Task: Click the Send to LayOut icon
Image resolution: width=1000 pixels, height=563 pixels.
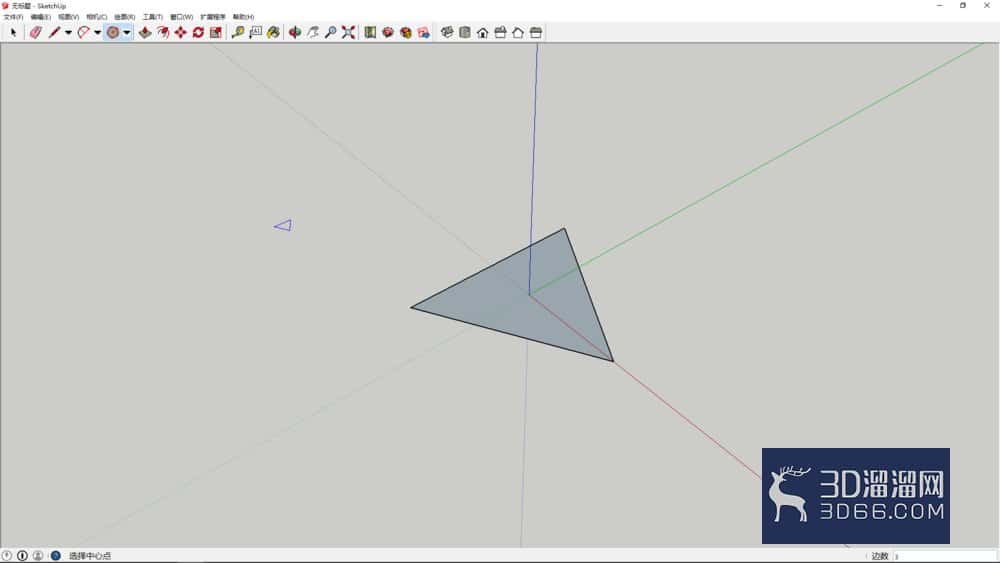Action: [x=406, y=33]
